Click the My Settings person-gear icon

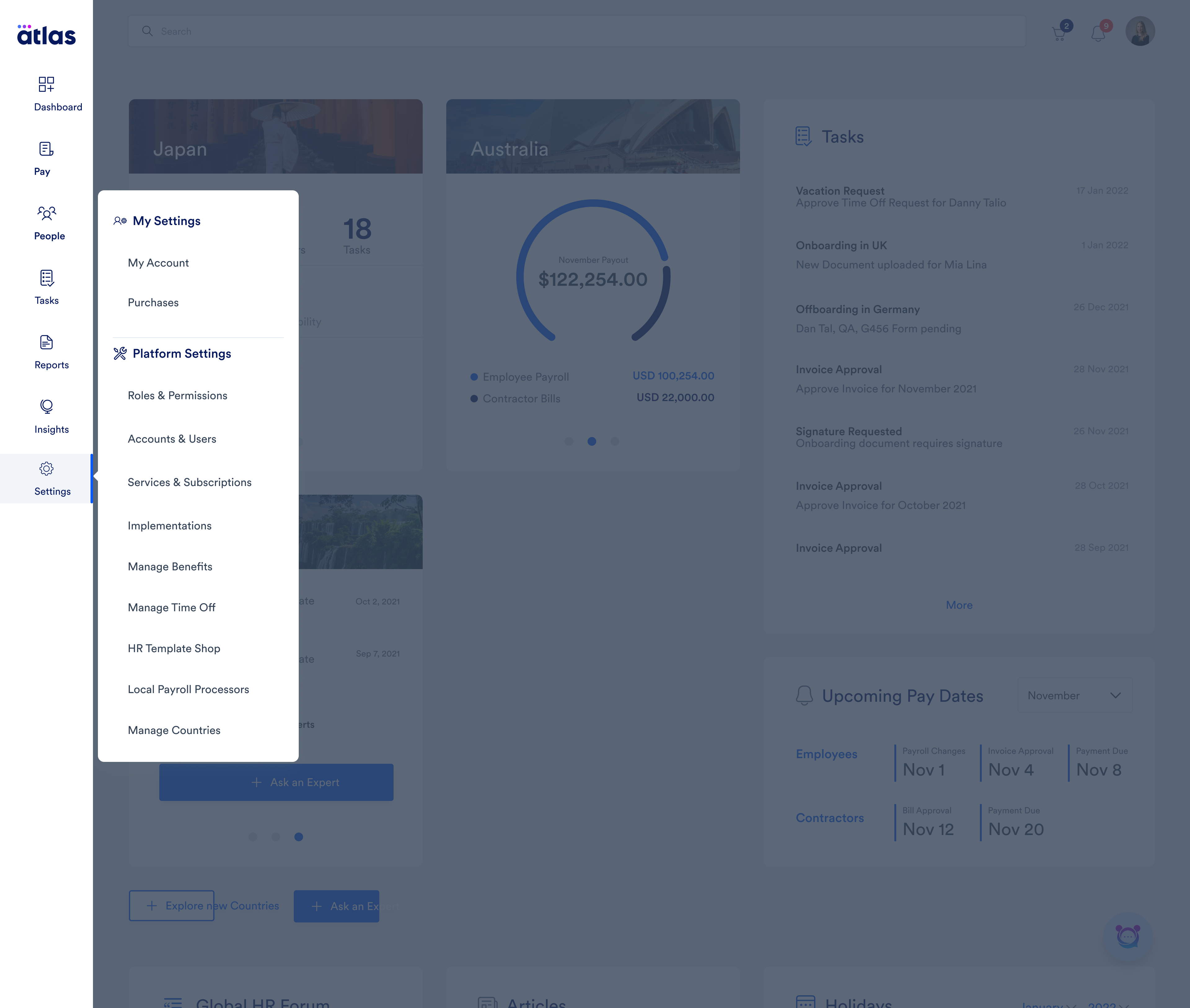pyautogui.click(x=120, y=221)
